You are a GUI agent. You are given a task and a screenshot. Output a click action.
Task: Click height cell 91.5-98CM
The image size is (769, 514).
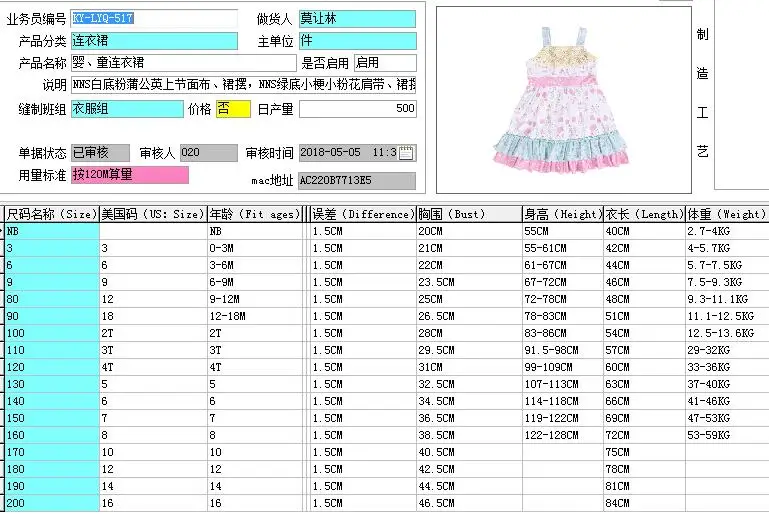coord(563,350)
